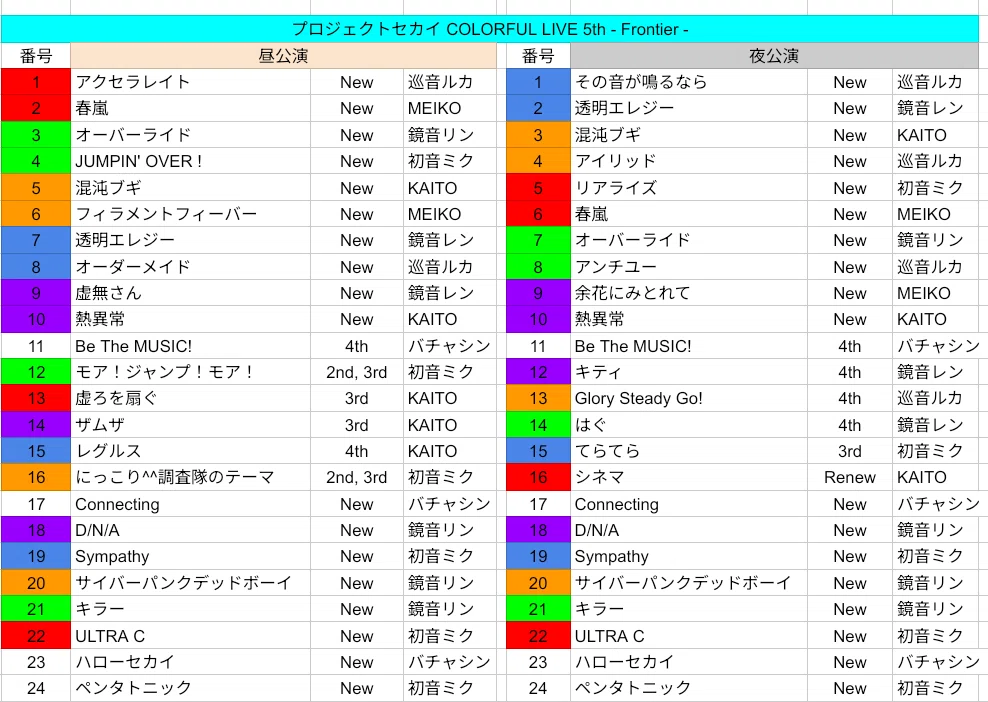Select the レグルス cell
988x702 pixels.
(x=190, y=451)
